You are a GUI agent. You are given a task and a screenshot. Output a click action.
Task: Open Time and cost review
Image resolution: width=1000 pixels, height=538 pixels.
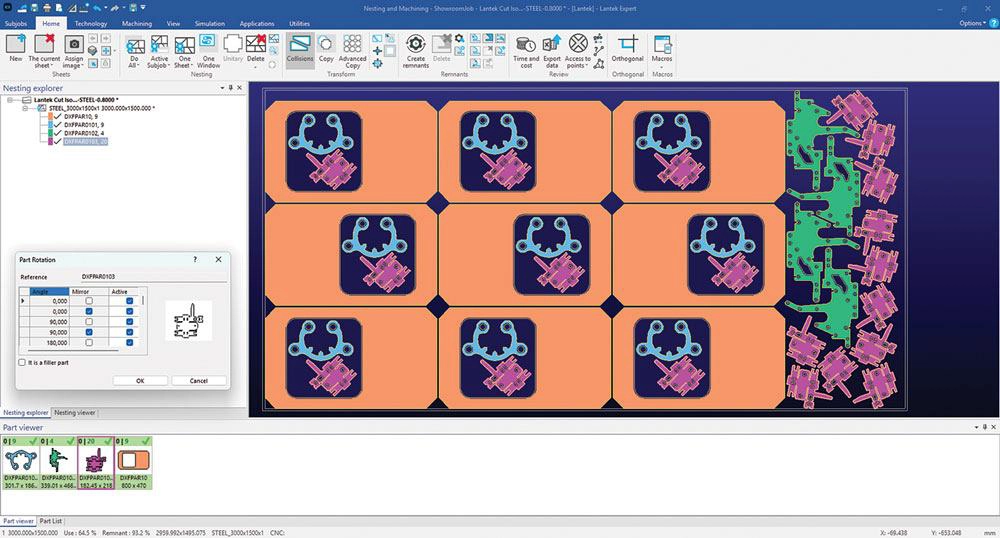pyautogui.click(x=526, y=45)
